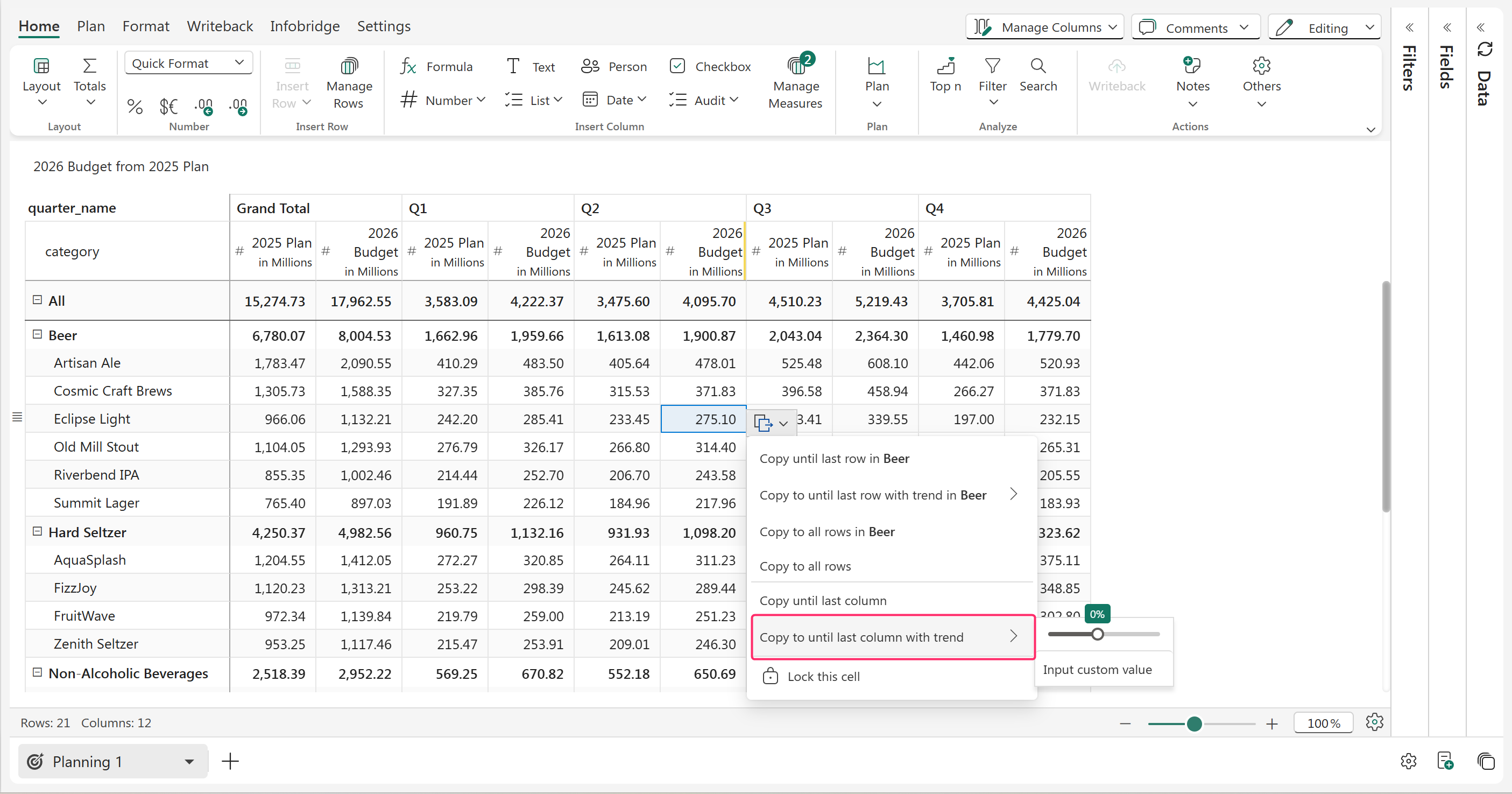Collapse the Beer category row
This screenshot has height=794, width=1512.
tap(37, 335)
